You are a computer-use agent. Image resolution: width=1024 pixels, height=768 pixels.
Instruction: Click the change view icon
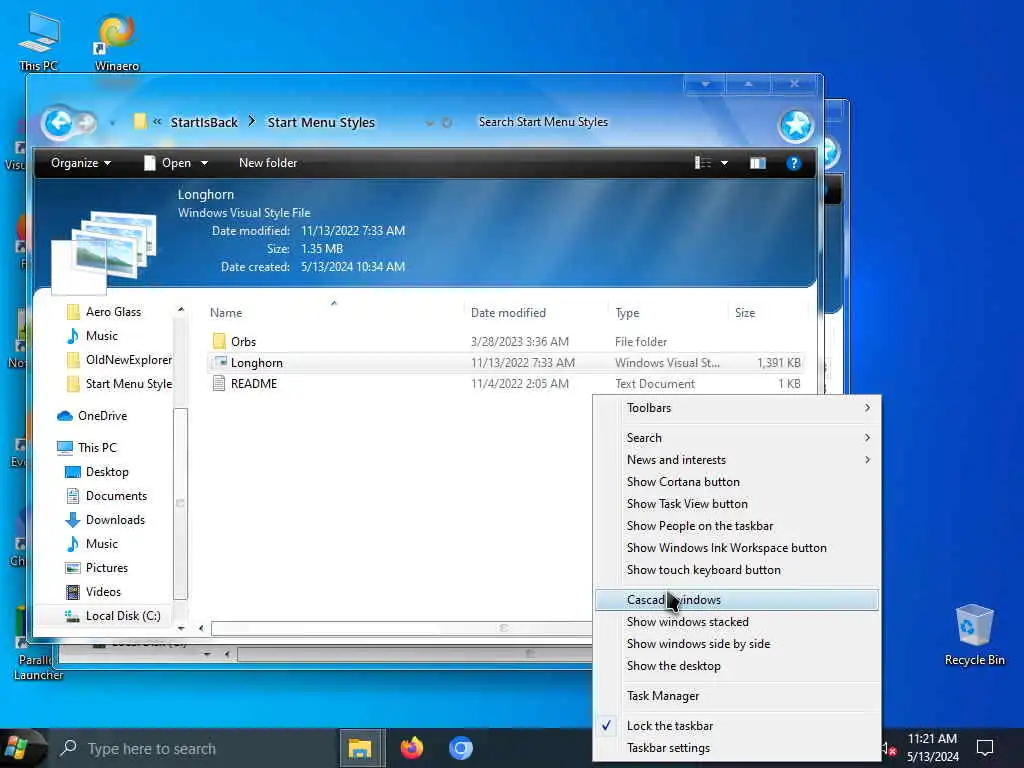tap(703, 163)
